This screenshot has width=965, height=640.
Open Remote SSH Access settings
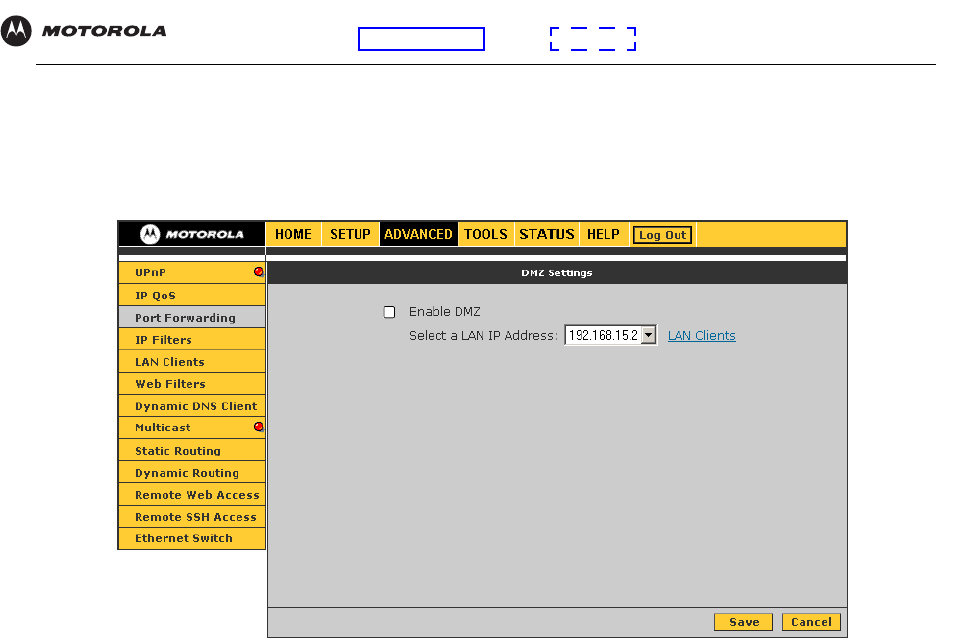(x=191, y=517)
